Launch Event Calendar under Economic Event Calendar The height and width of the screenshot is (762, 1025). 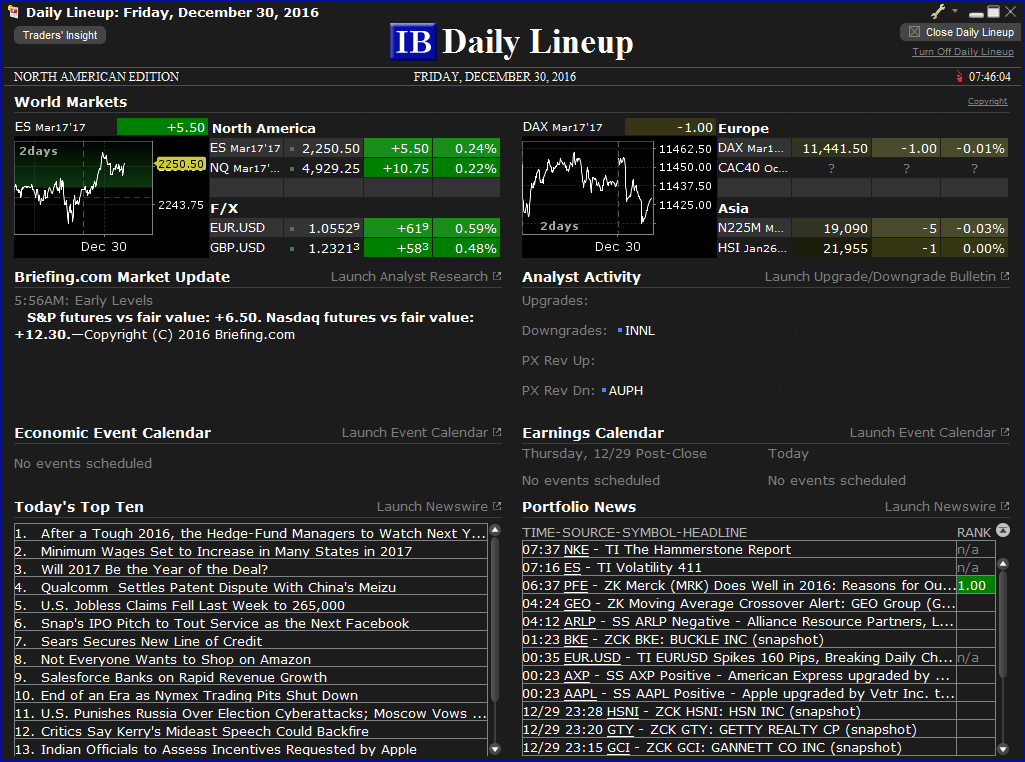coord(414,433)
